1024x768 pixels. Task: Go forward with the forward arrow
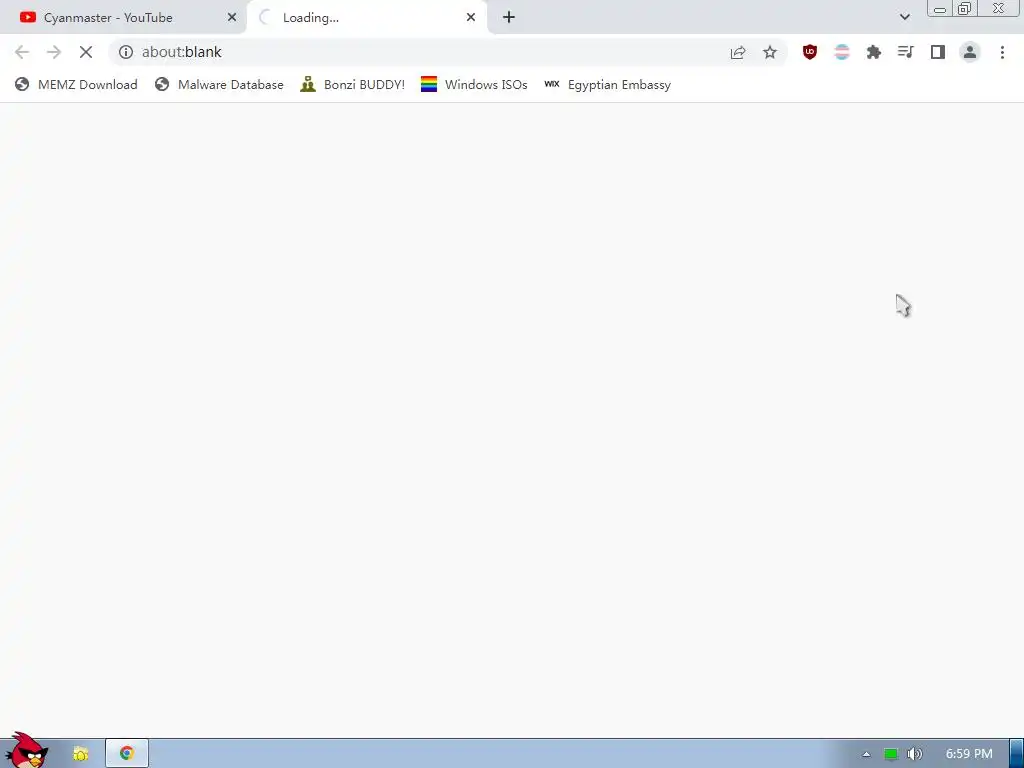54,52
